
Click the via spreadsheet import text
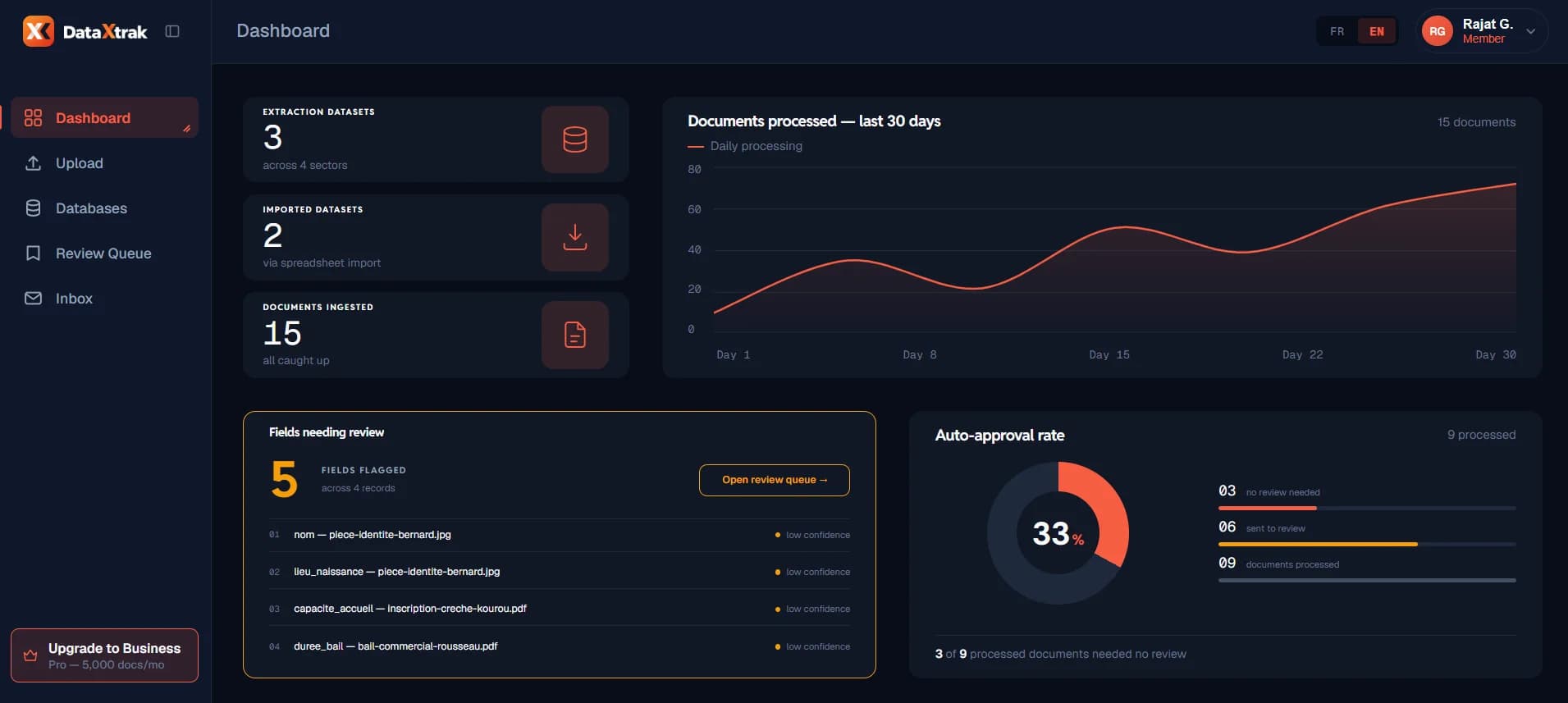tap(322, 262)
